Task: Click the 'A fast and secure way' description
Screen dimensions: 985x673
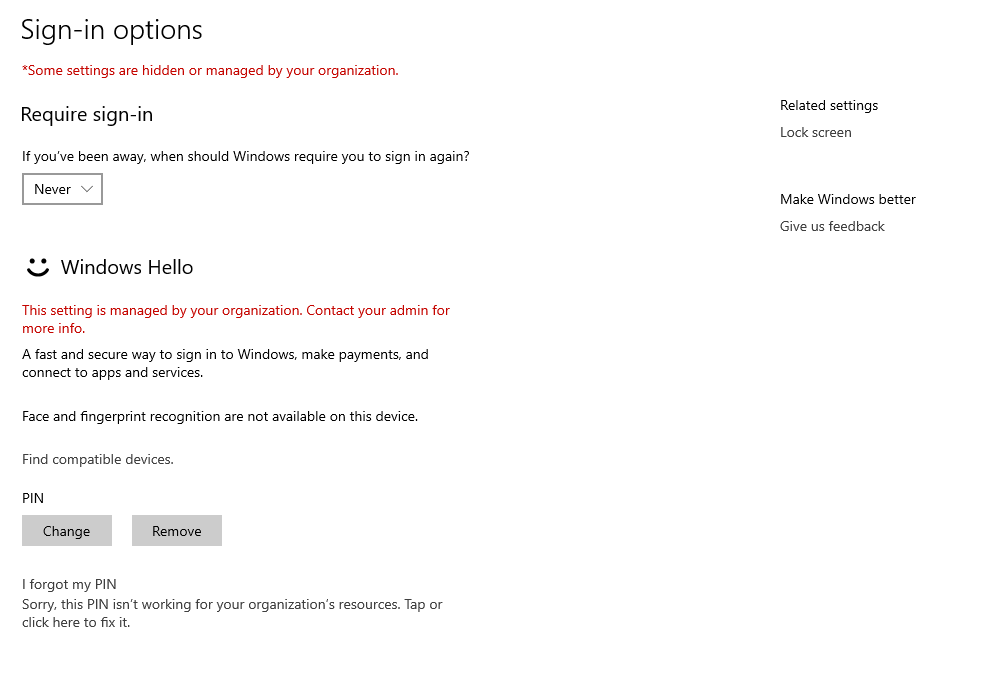Action: (x=226, y=363)
